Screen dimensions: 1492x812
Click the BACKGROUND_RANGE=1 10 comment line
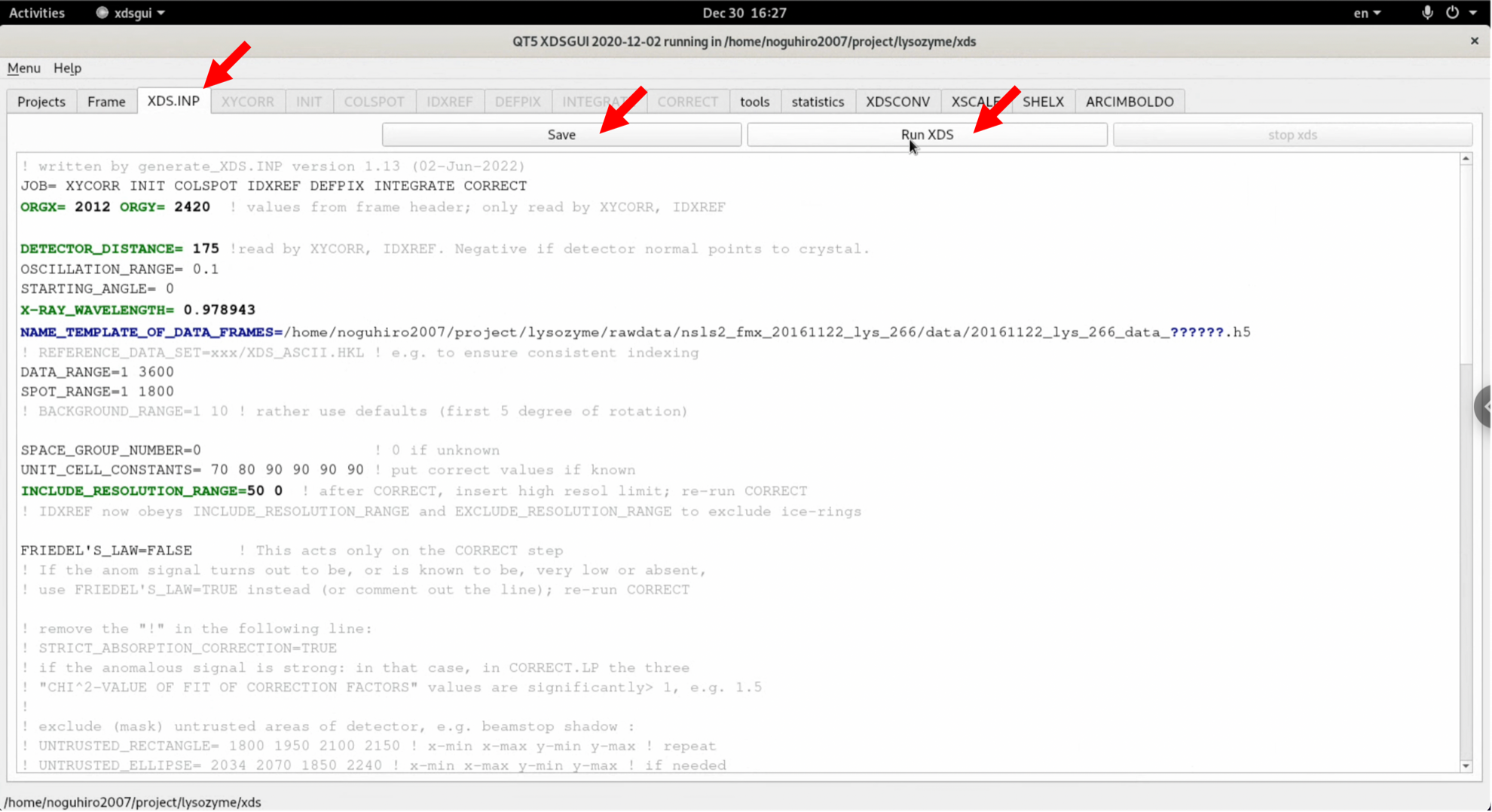[x=354, y=412]
